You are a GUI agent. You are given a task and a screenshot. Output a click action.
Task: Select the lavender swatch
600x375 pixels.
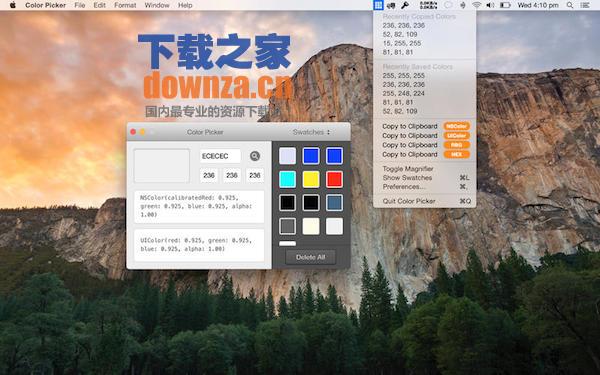[x=287, y=156]
